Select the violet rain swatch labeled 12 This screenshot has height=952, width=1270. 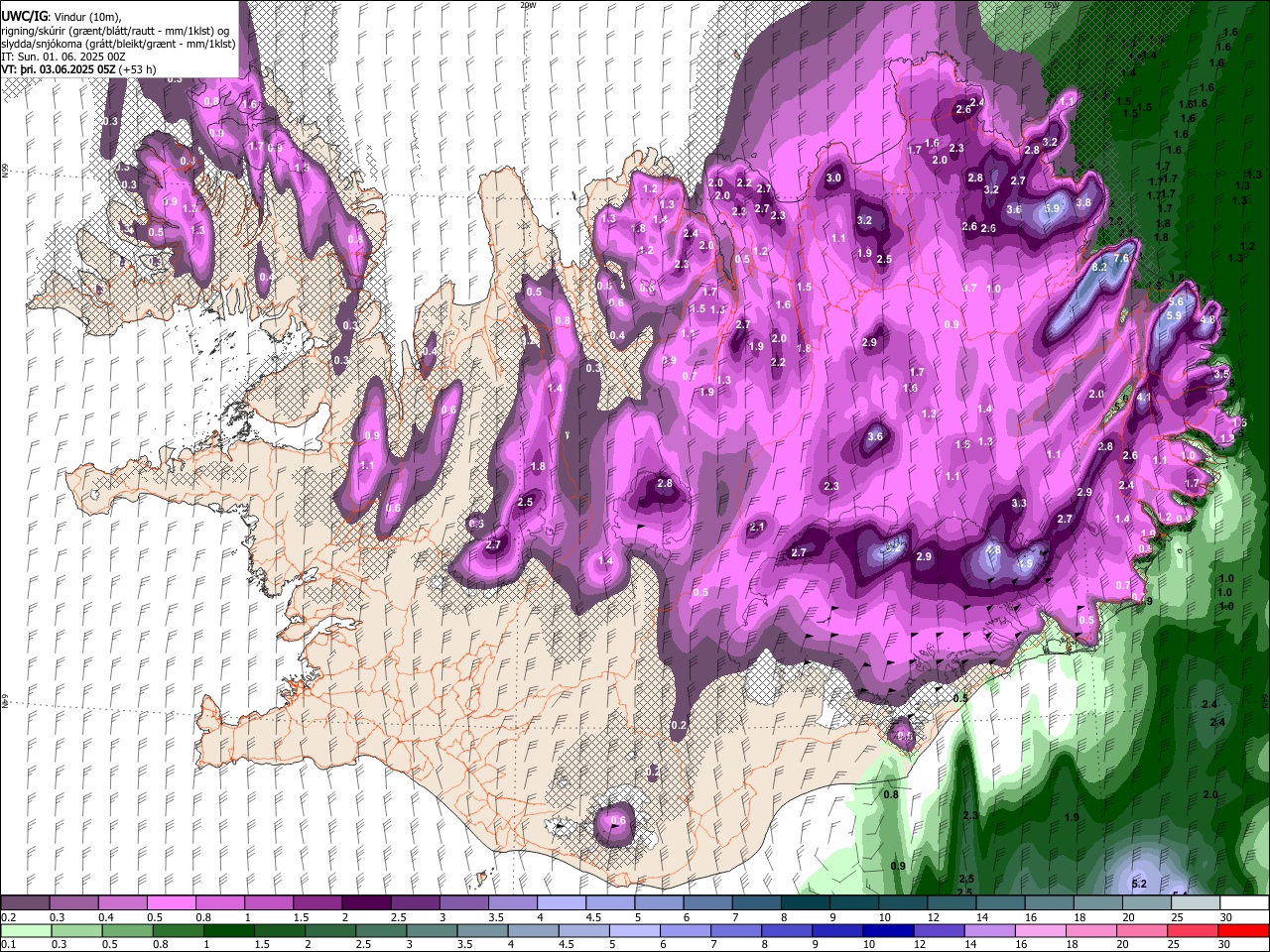[938, 930]
